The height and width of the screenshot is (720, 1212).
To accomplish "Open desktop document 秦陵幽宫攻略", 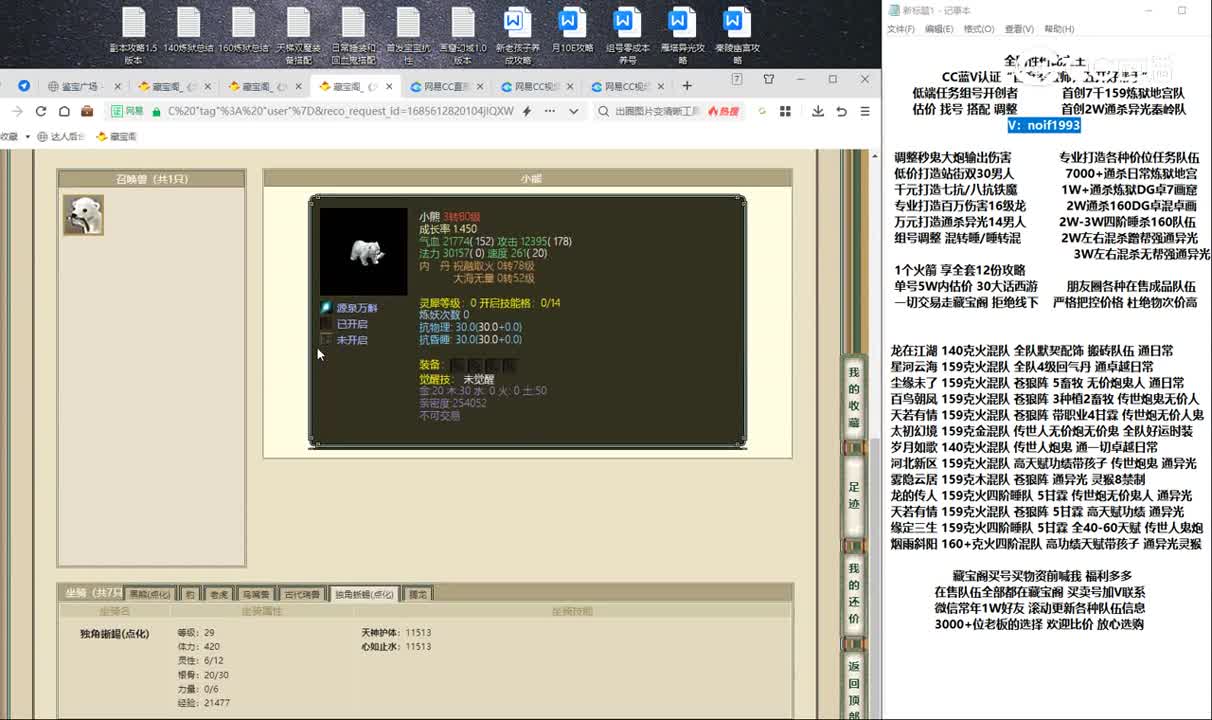I will click(737, 36).
